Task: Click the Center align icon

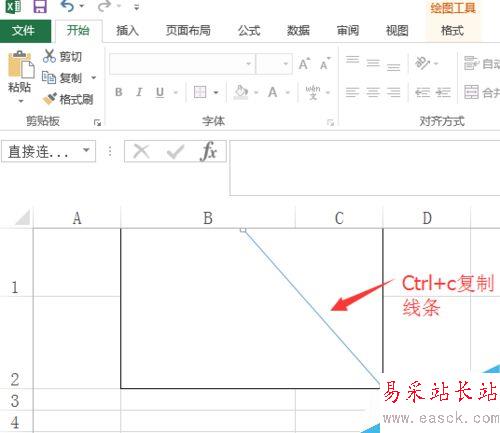Action: [373, 92]
